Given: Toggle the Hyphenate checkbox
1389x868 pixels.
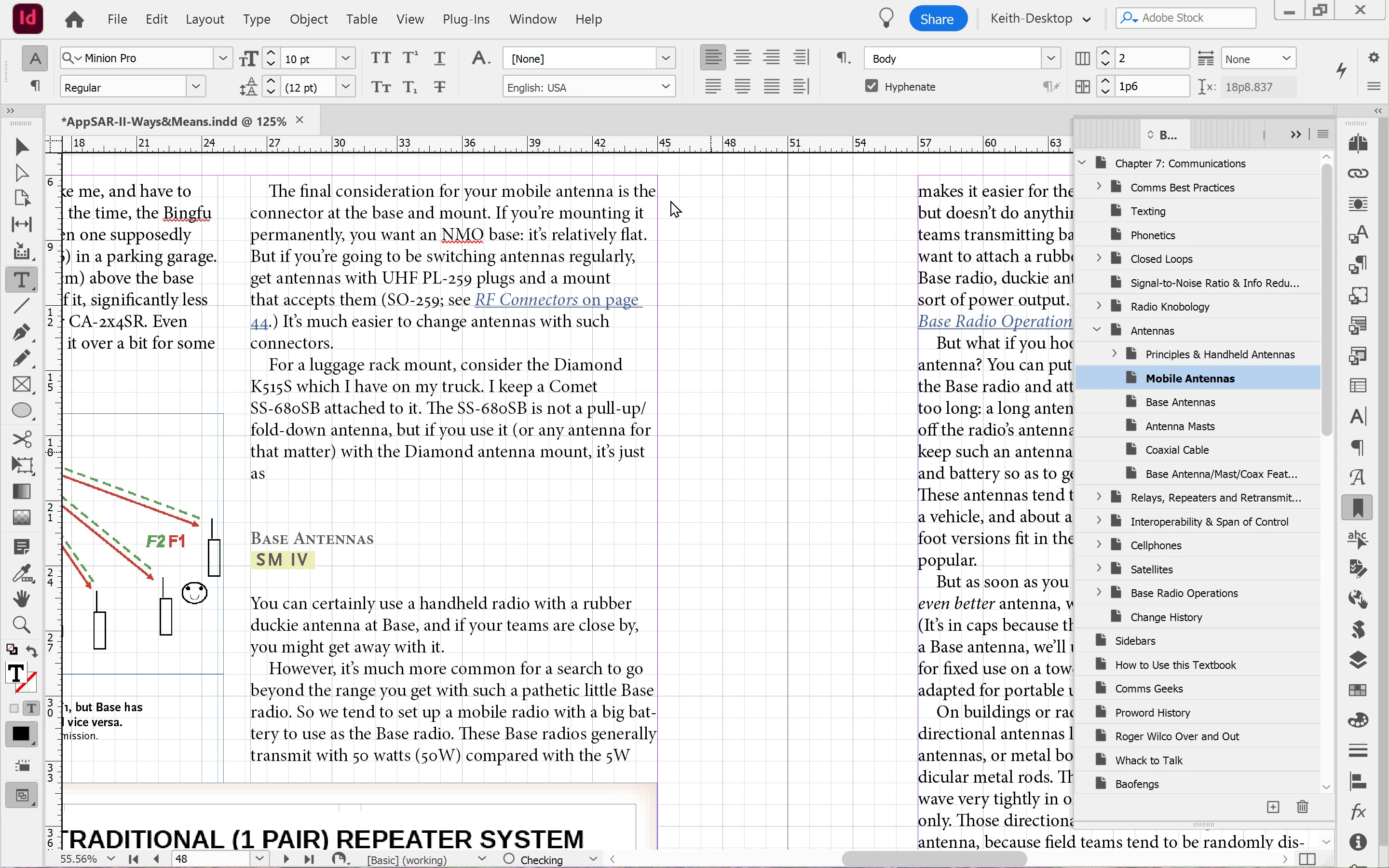Looking at the screenshot, I should (872, 87).
